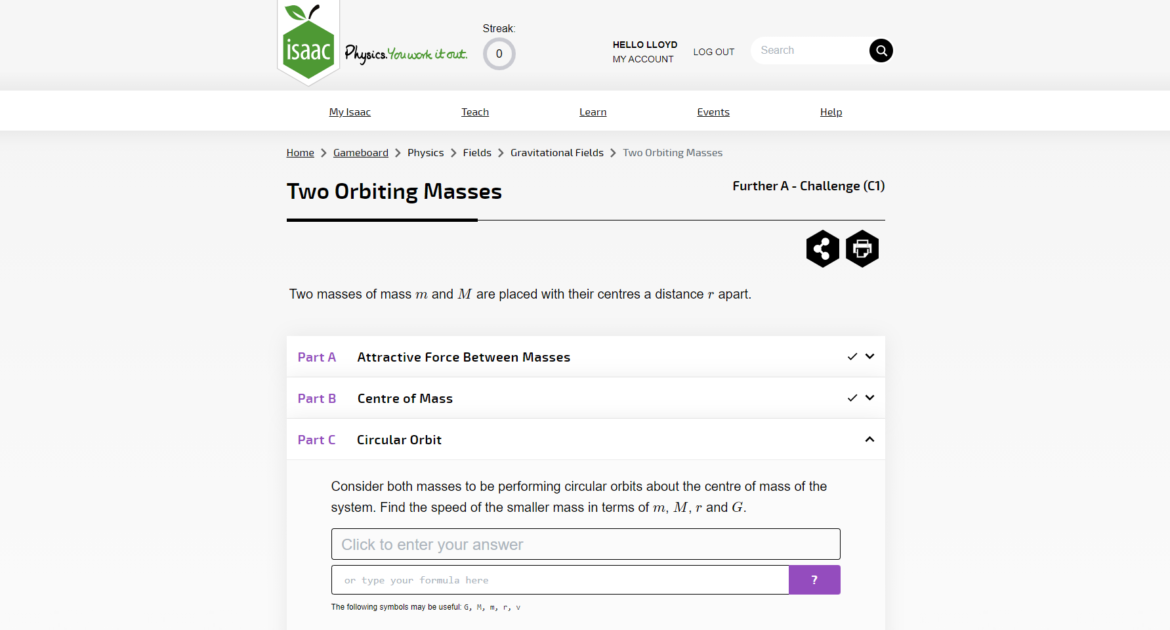Focus the 'type your formula here' field
Image resolution: width=1170 pixels, height=630 pixels.
(x=560, y=580)
